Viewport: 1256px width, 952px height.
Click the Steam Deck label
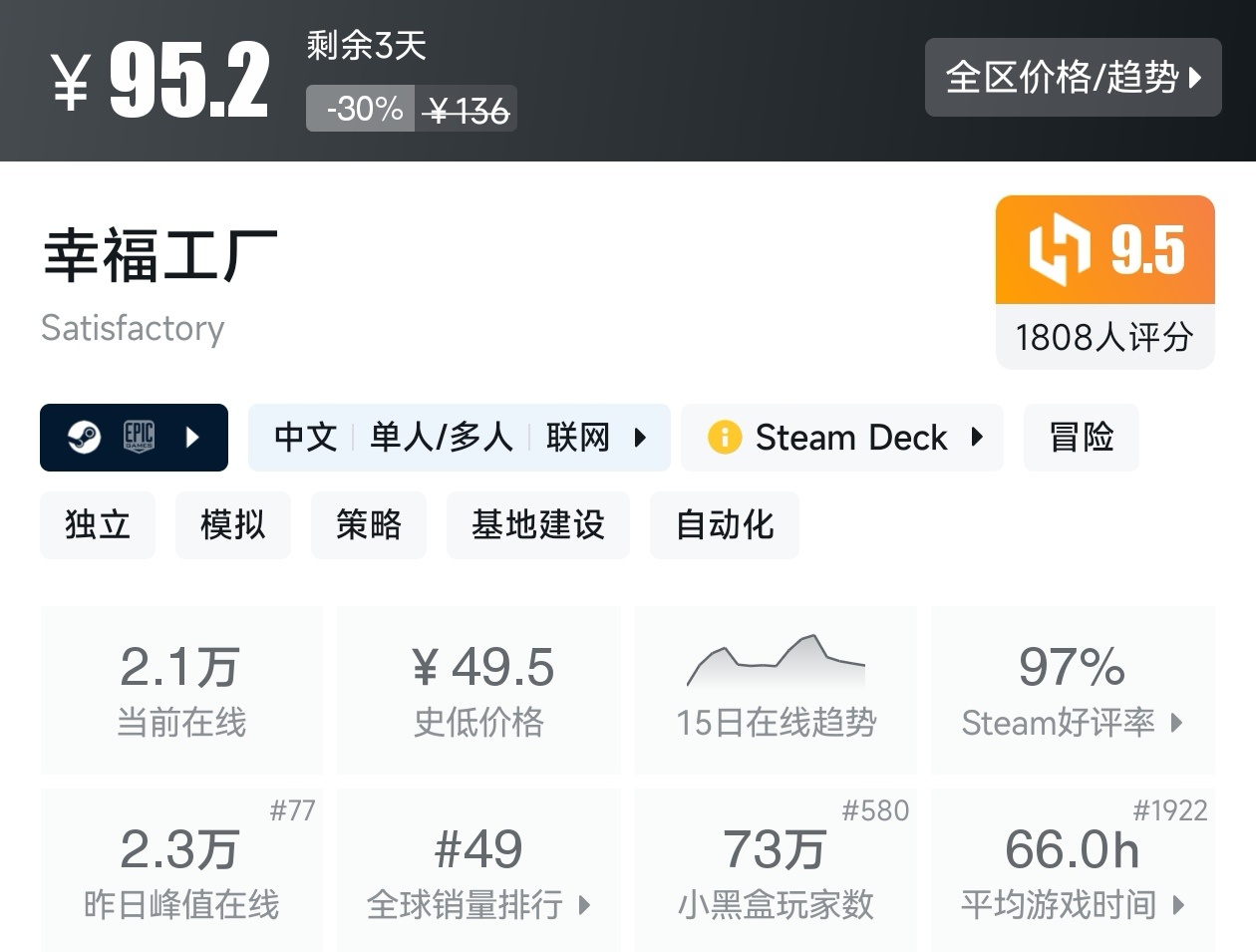[x=851, y=437]
